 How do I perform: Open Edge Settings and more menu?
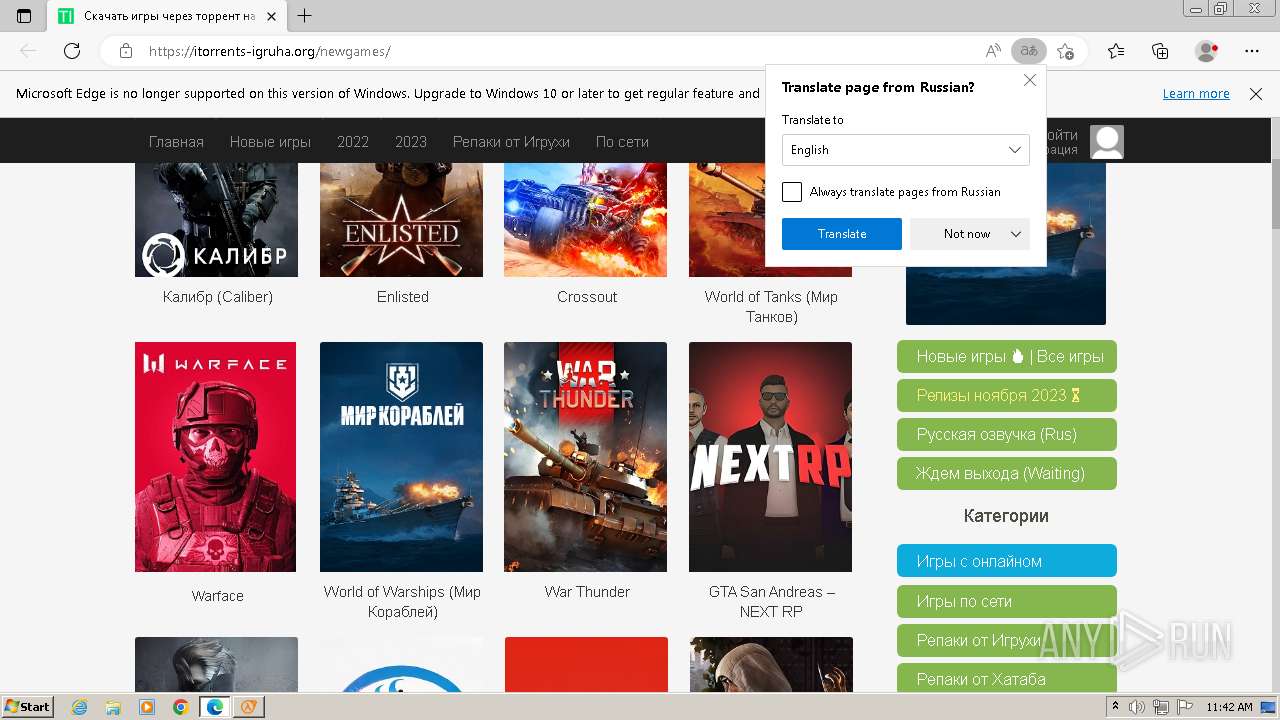[1252, 51]
